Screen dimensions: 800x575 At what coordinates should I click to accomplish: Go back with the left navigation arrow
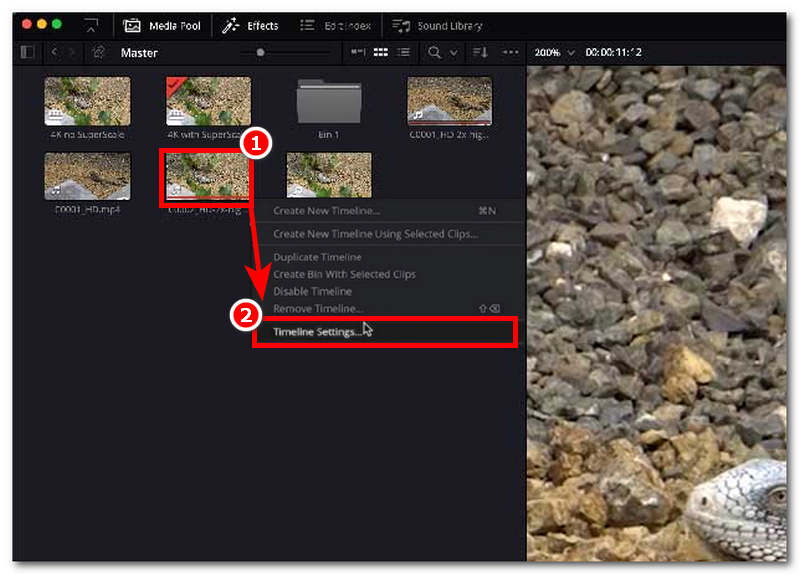[54, 52]
